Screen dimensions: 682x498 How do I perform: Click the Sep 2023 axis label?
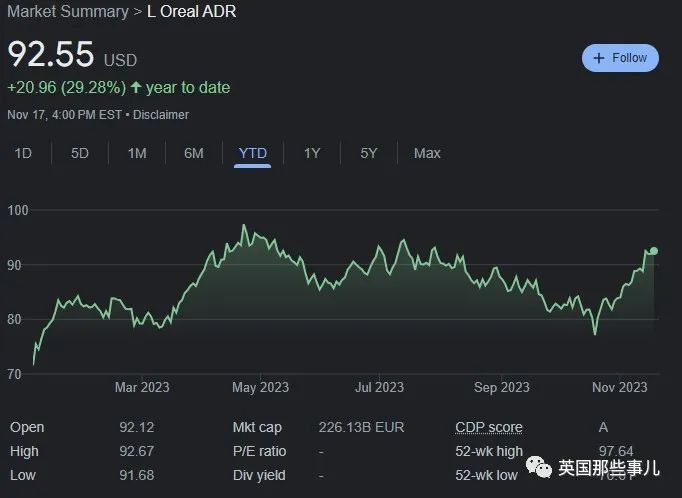click(502, 387)
